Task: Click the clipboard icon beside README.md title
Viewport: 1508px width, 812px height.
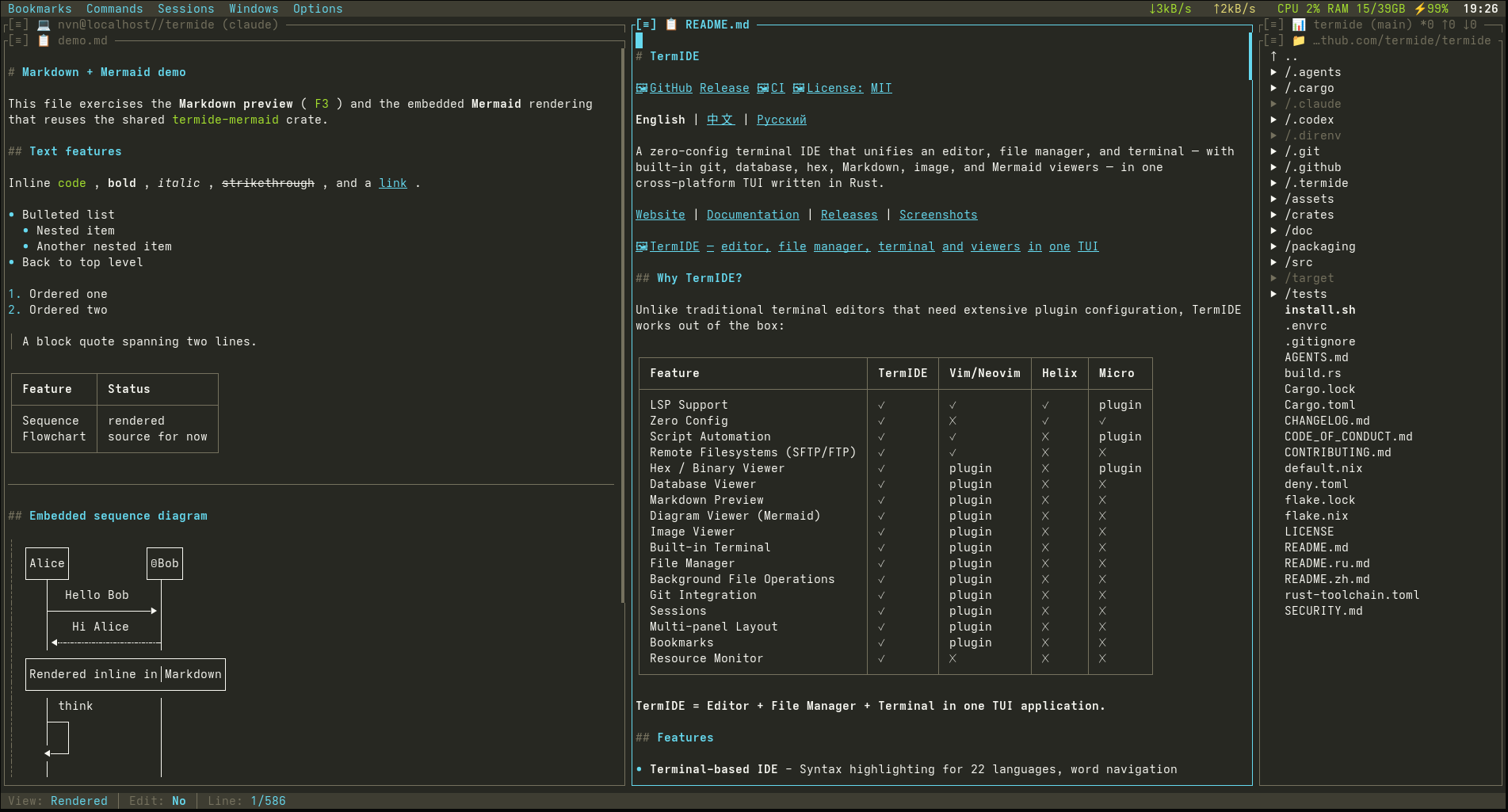Action: pyautogui.click(x=671, y=25)
